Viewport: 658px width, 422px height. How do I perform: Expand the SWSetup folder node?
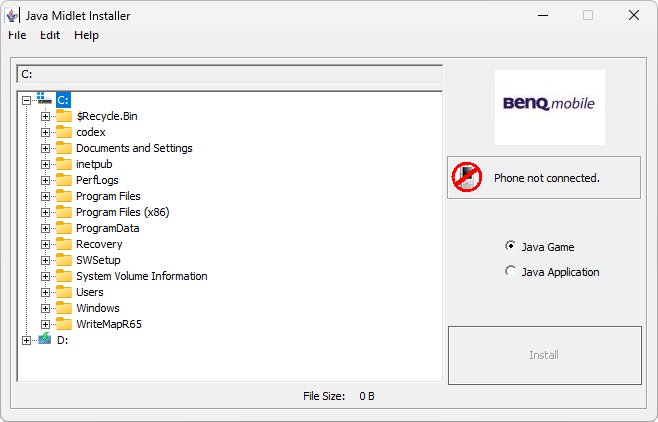tap(45, 260)
